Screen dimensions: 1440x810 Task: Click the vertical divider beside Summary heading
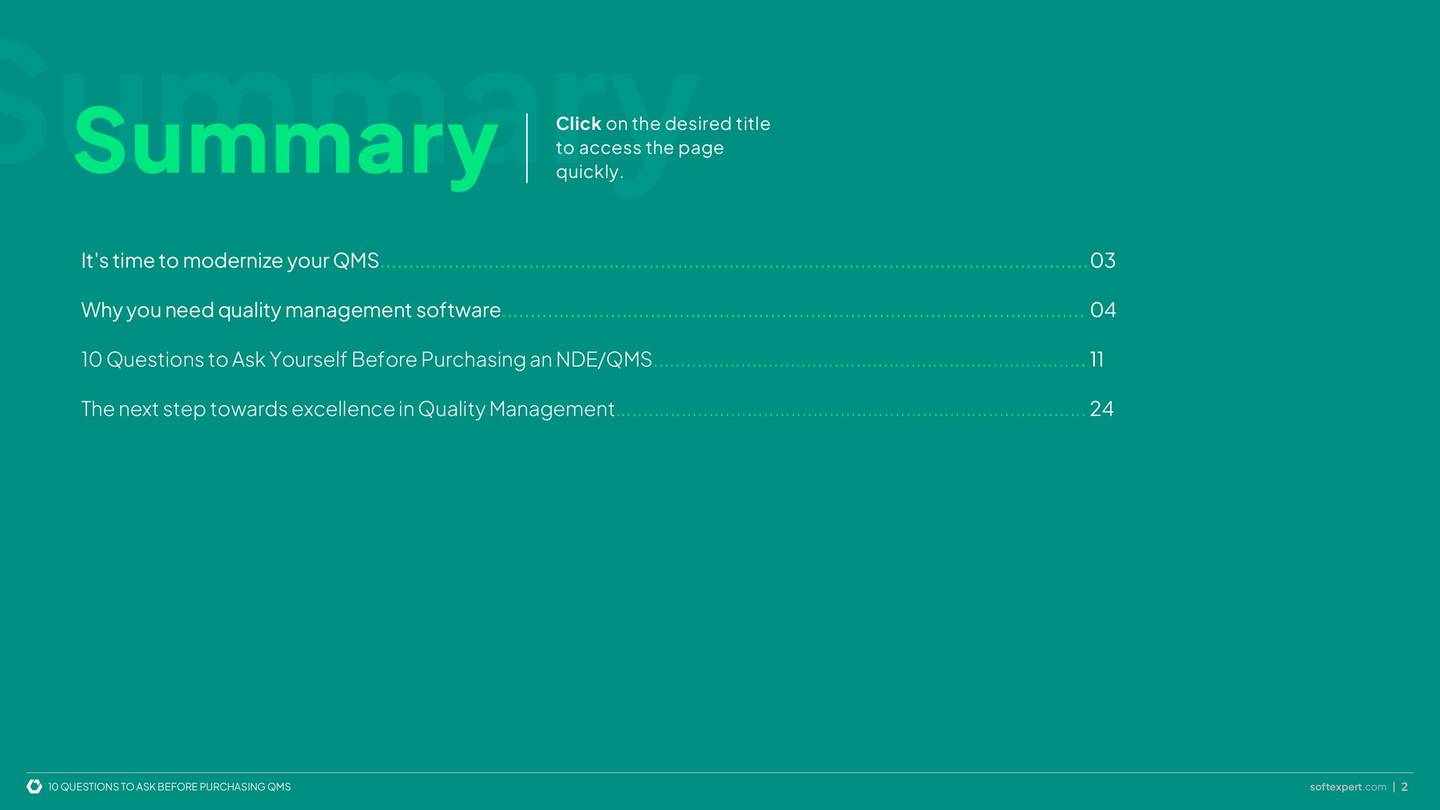[527, 148]
